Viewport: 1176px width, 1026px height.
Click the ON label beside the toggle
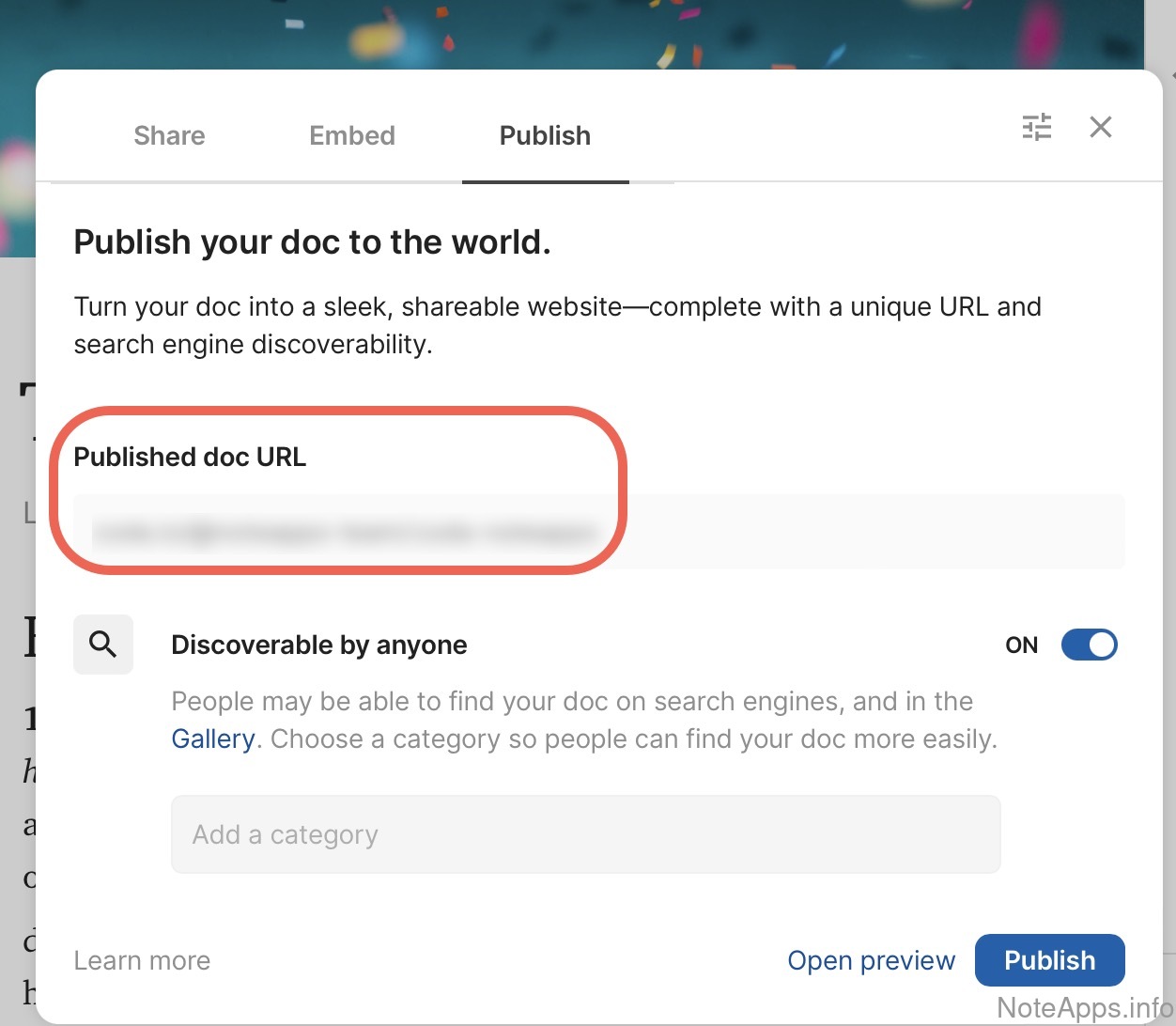point(1021,645)
